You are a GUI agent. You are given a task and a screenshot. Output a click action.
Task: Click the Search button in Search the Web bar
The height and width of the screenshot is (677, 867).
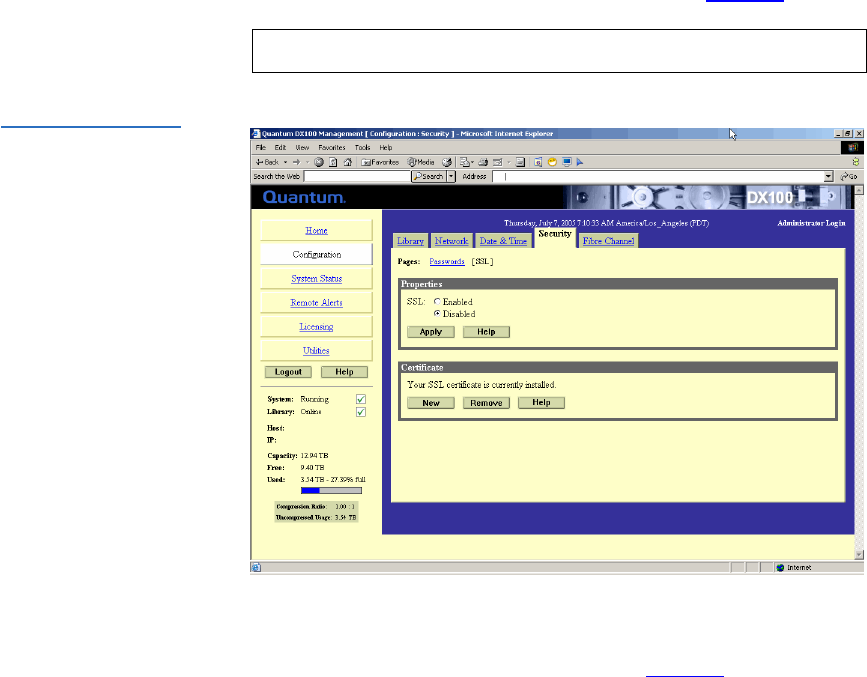429,176
